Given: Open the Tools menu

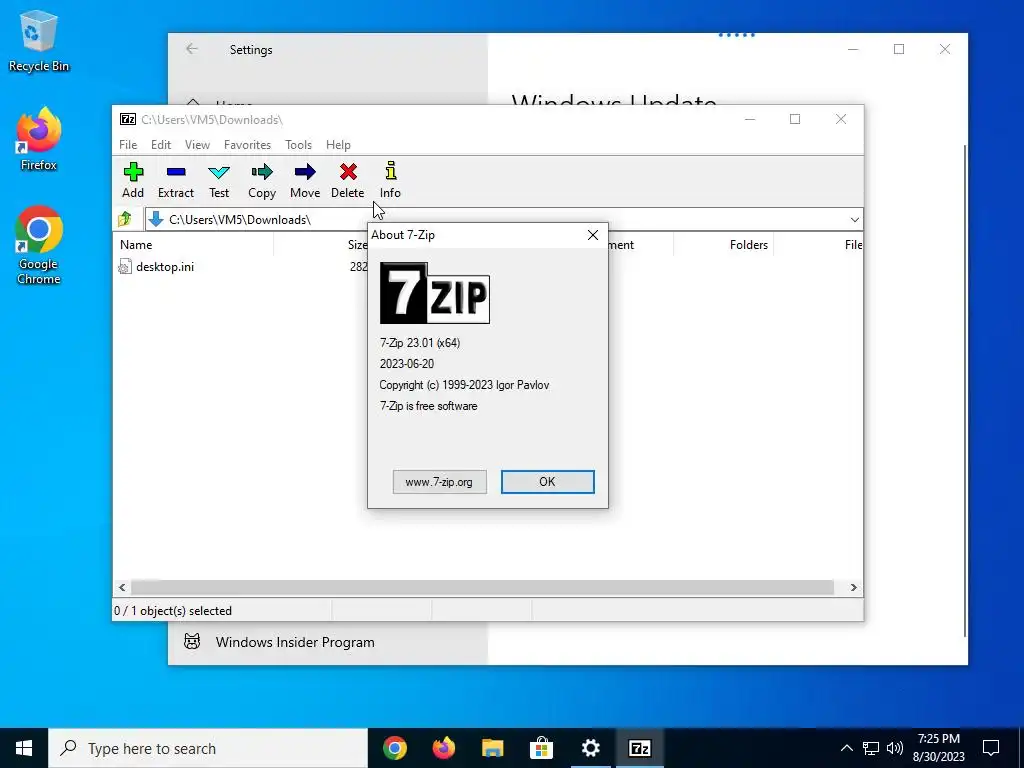Looking at the screenshot, I should tap(298, 145).
